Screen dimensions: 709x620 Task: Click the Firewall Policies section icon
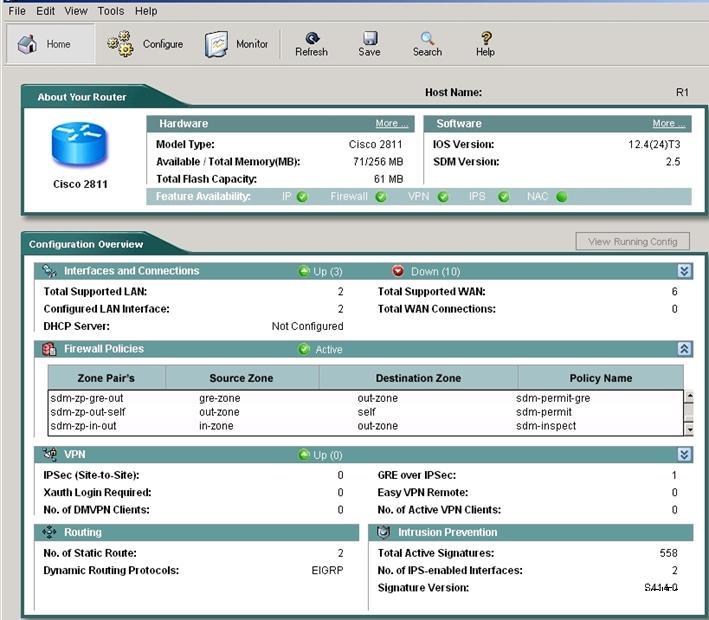click(49, 349)
